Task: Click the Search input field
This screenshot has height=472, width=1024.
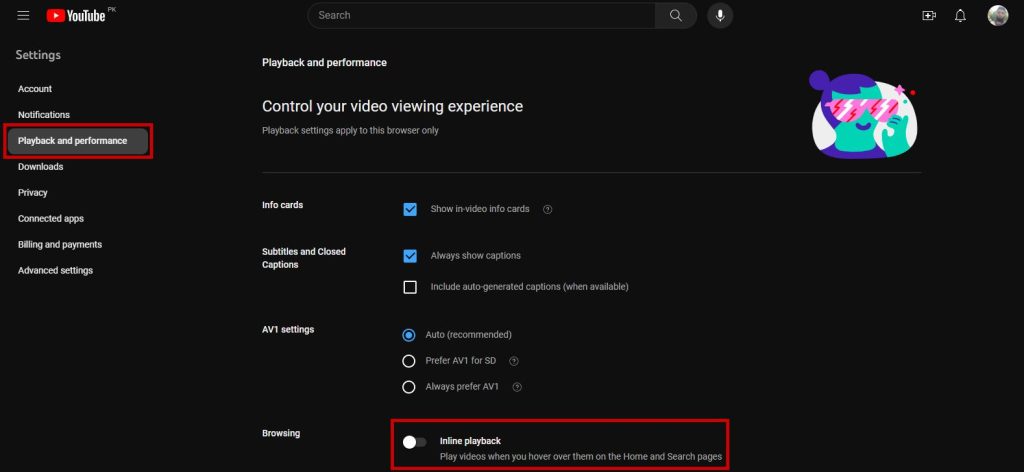Action: point(480,15)
